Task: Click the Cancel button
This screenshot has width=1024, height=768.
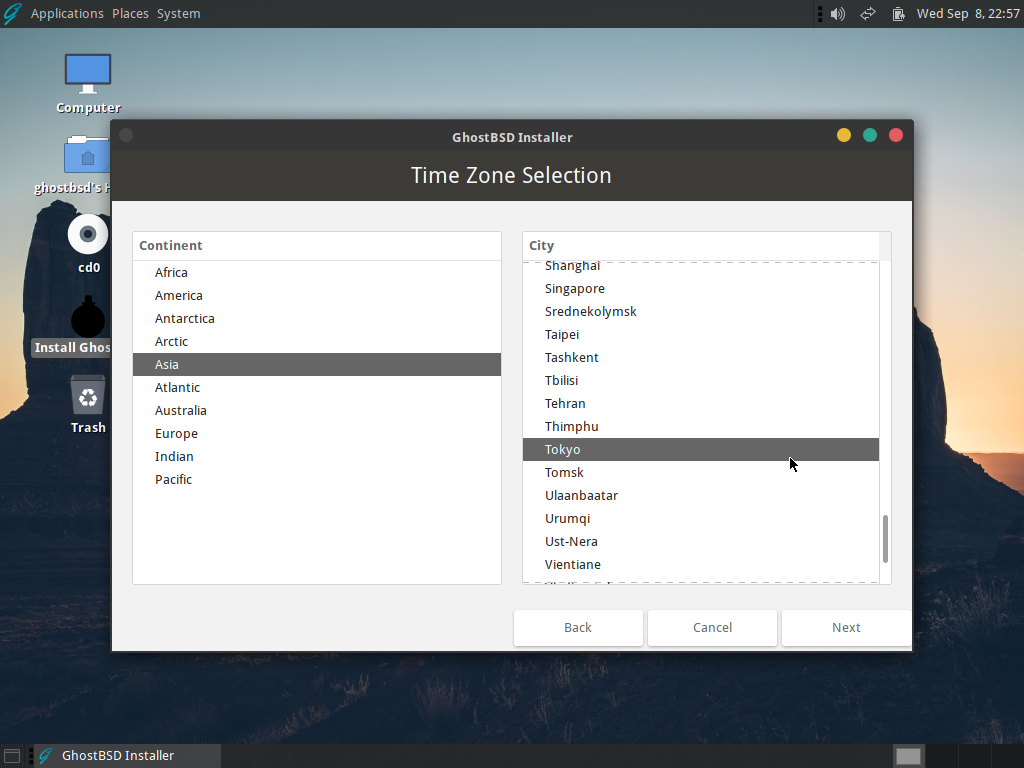Action: pyautogui.click(x=712, y=628)
